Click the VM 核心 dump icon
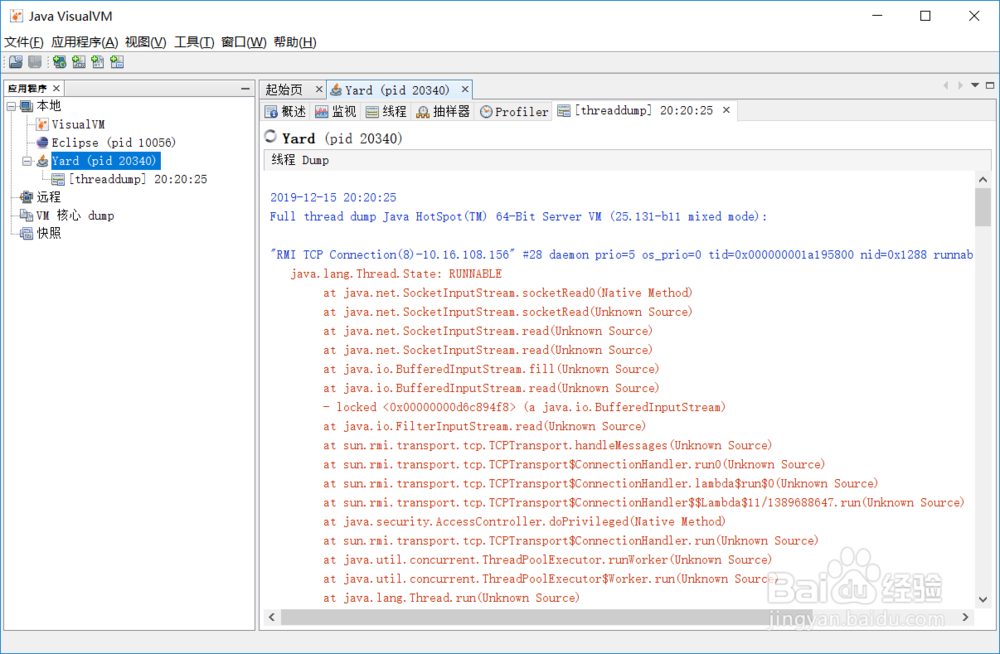Viewport: 1000px width, 654px height. [x=26, y=216]
